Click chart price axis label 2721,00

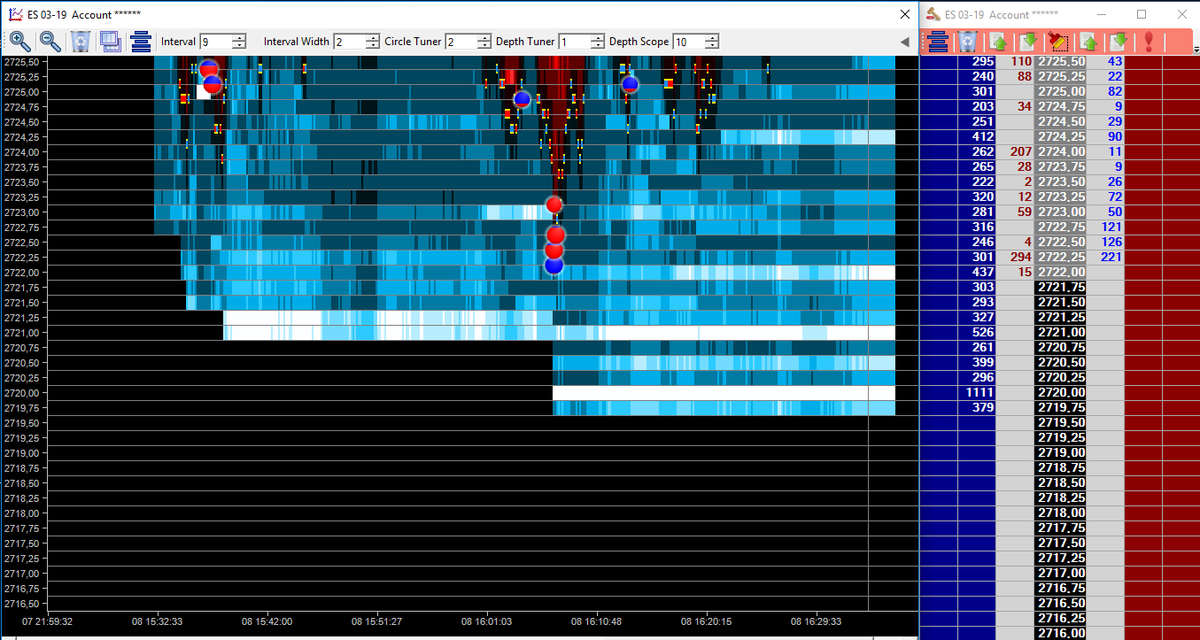coord(22,333)
